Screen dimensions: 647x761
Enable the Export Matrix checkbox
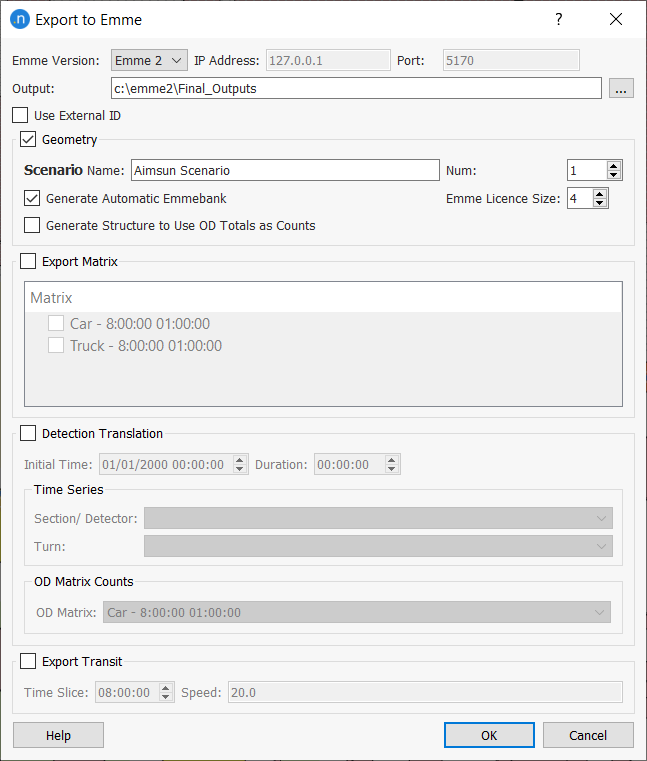[x=28, y=262]
